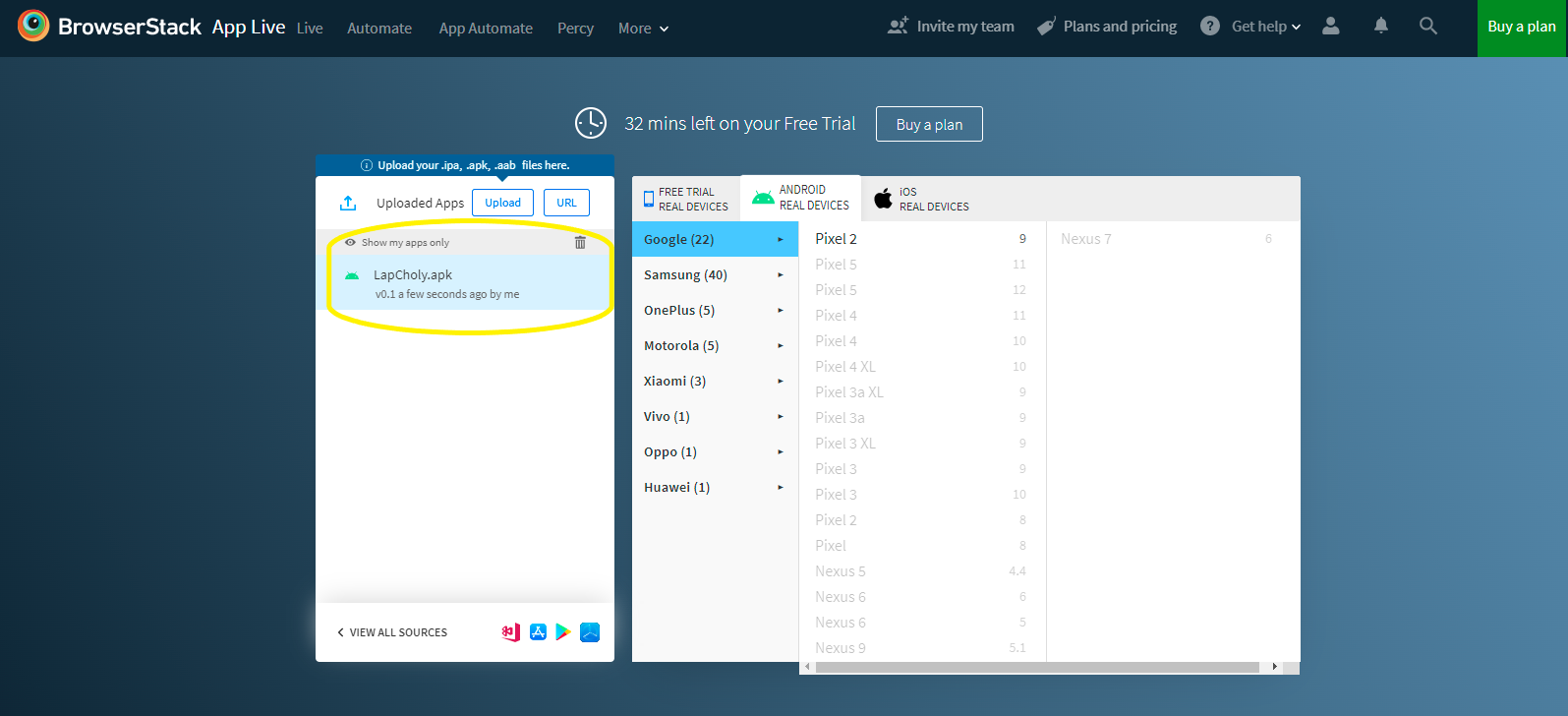Open the notifications bell
Screen dimensions: 1568x716
1380,27
